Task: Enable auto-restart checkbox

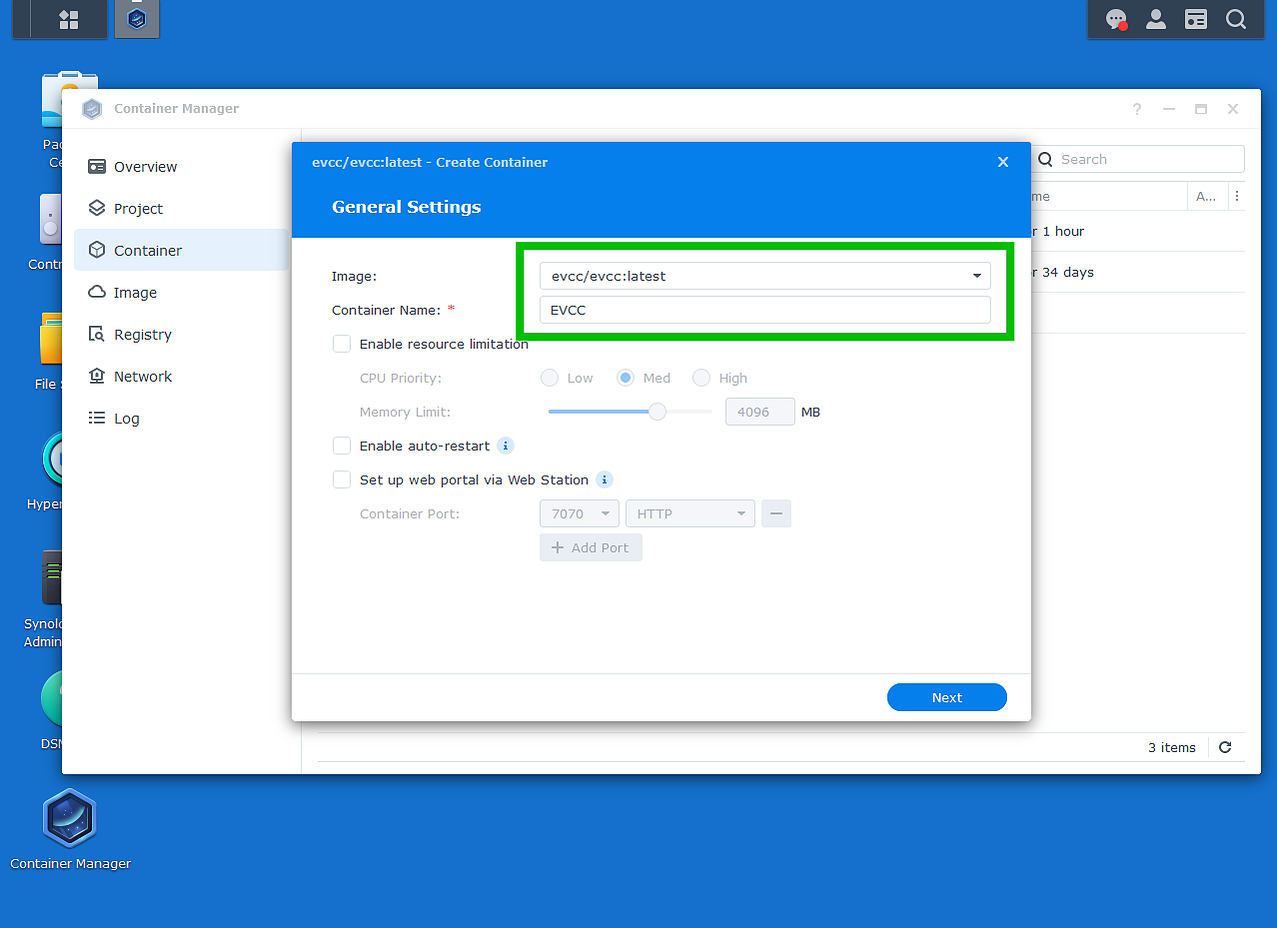Action: tap(342, 446)
